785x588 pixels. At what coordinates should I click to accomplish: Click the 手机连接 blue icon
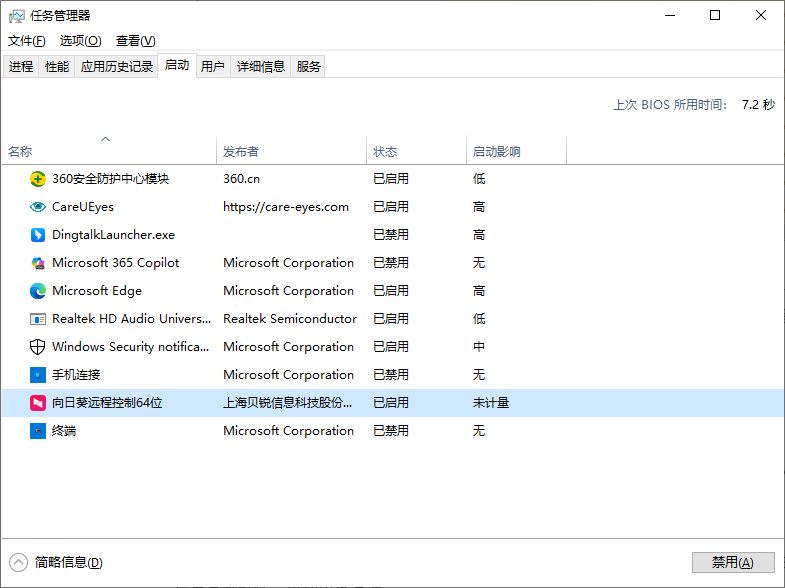(38, 375)
